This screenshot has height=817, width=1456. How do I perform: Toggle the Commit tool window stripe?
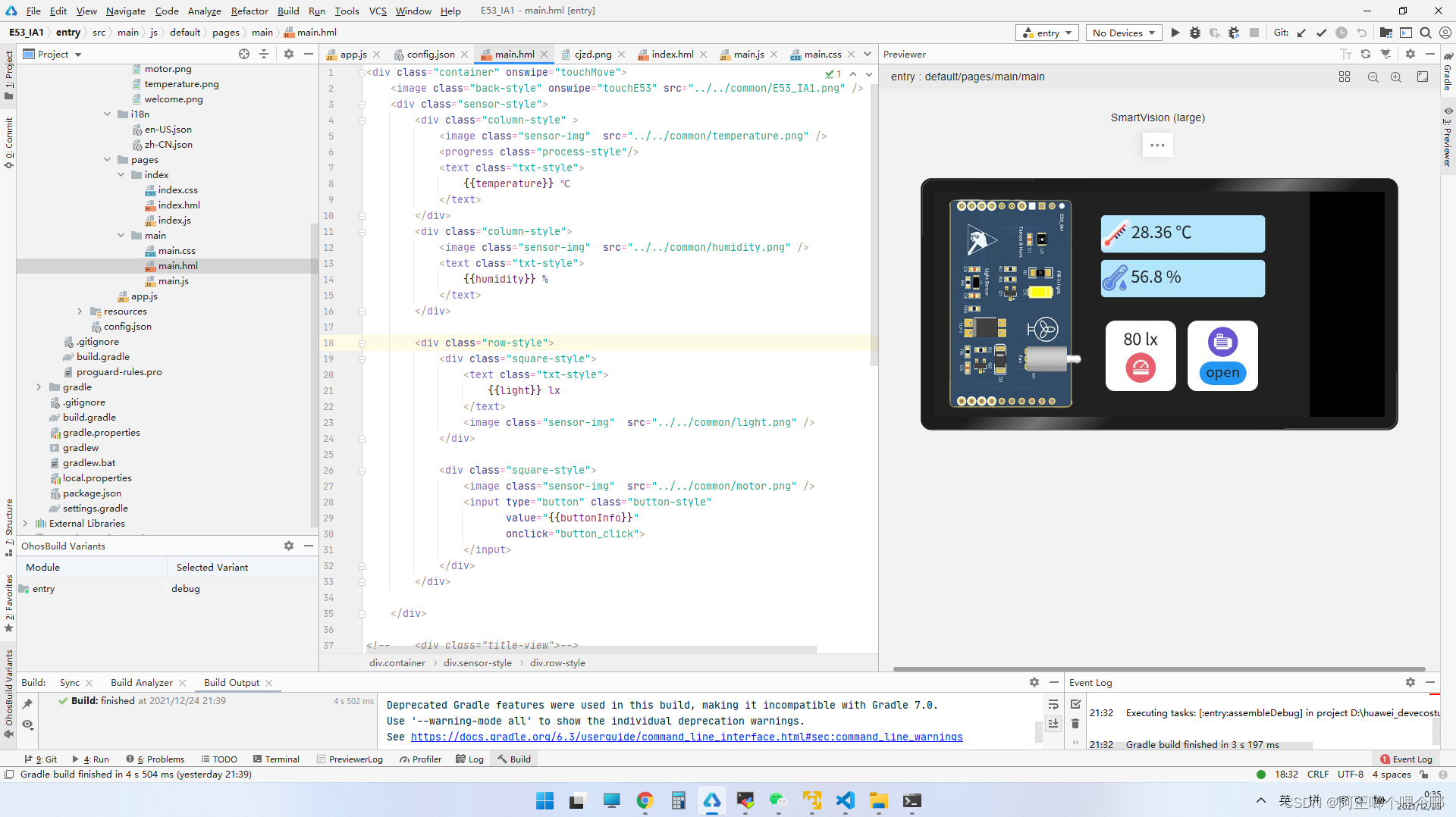click(x=9, y=142)
